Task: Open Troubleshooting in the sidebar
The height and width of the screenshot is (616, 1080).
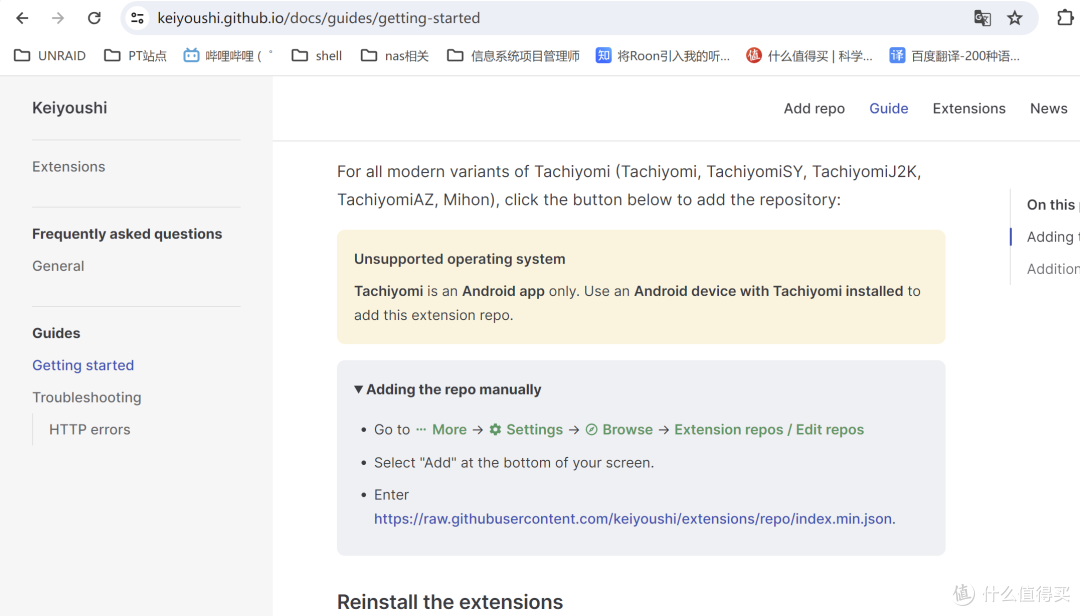Action: click(87, 397)
